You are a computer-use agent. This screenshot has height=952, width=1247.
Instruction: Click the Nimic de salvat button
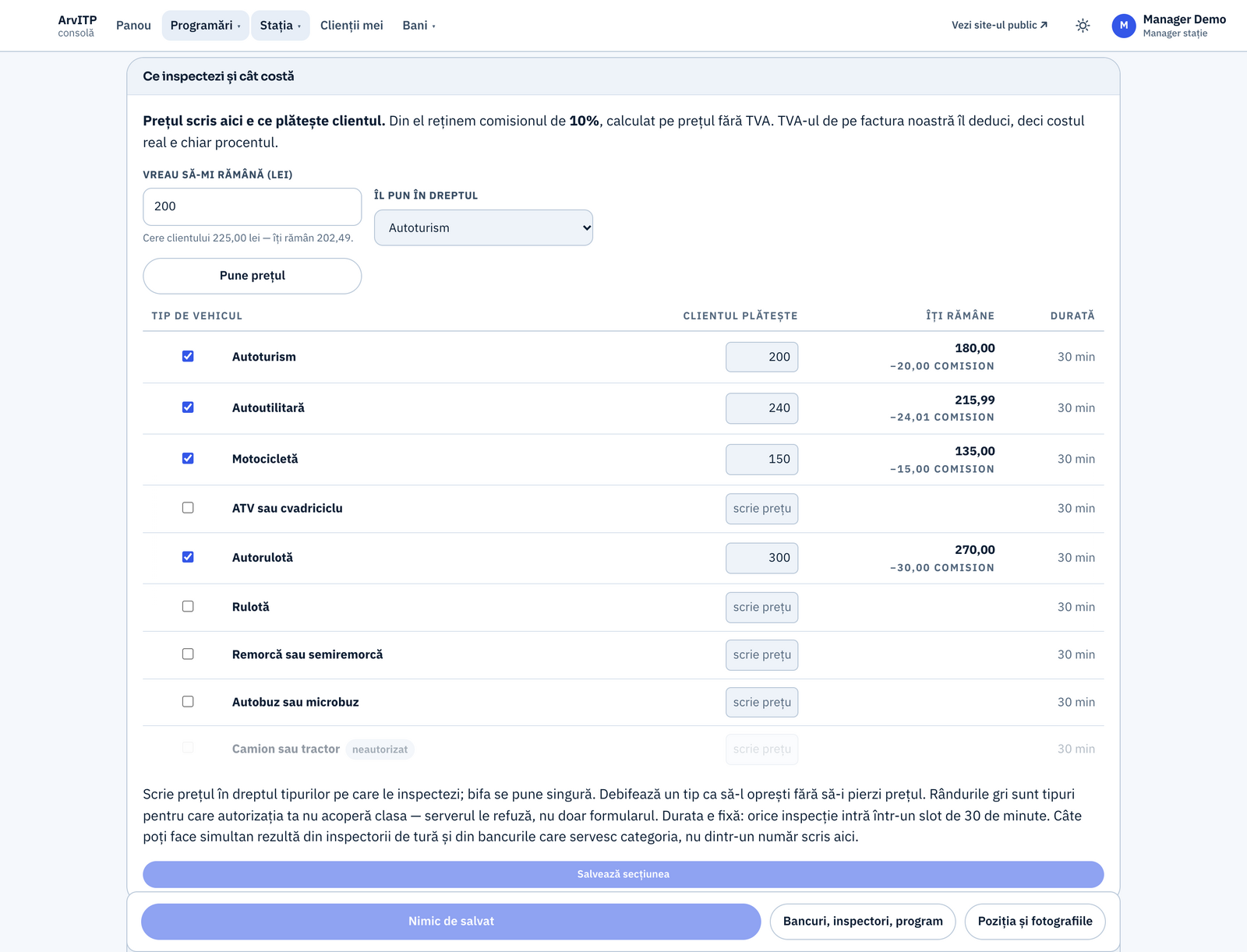coord(451,922)
